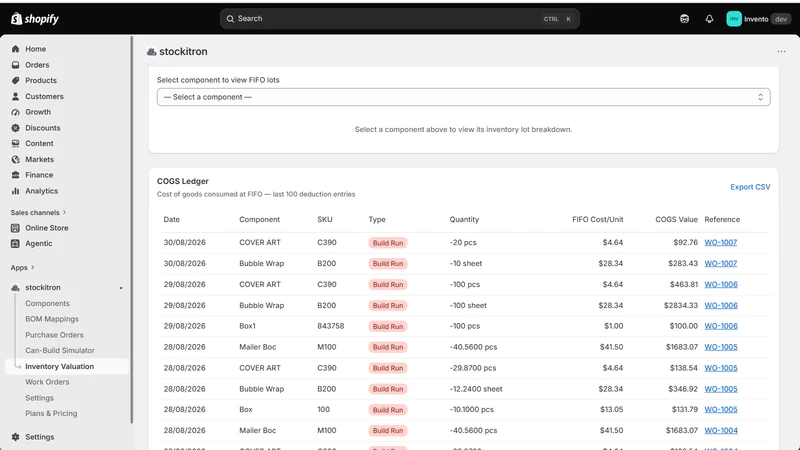
Task: Open the WO-1004 reference link
Action: tap(721, 431)
